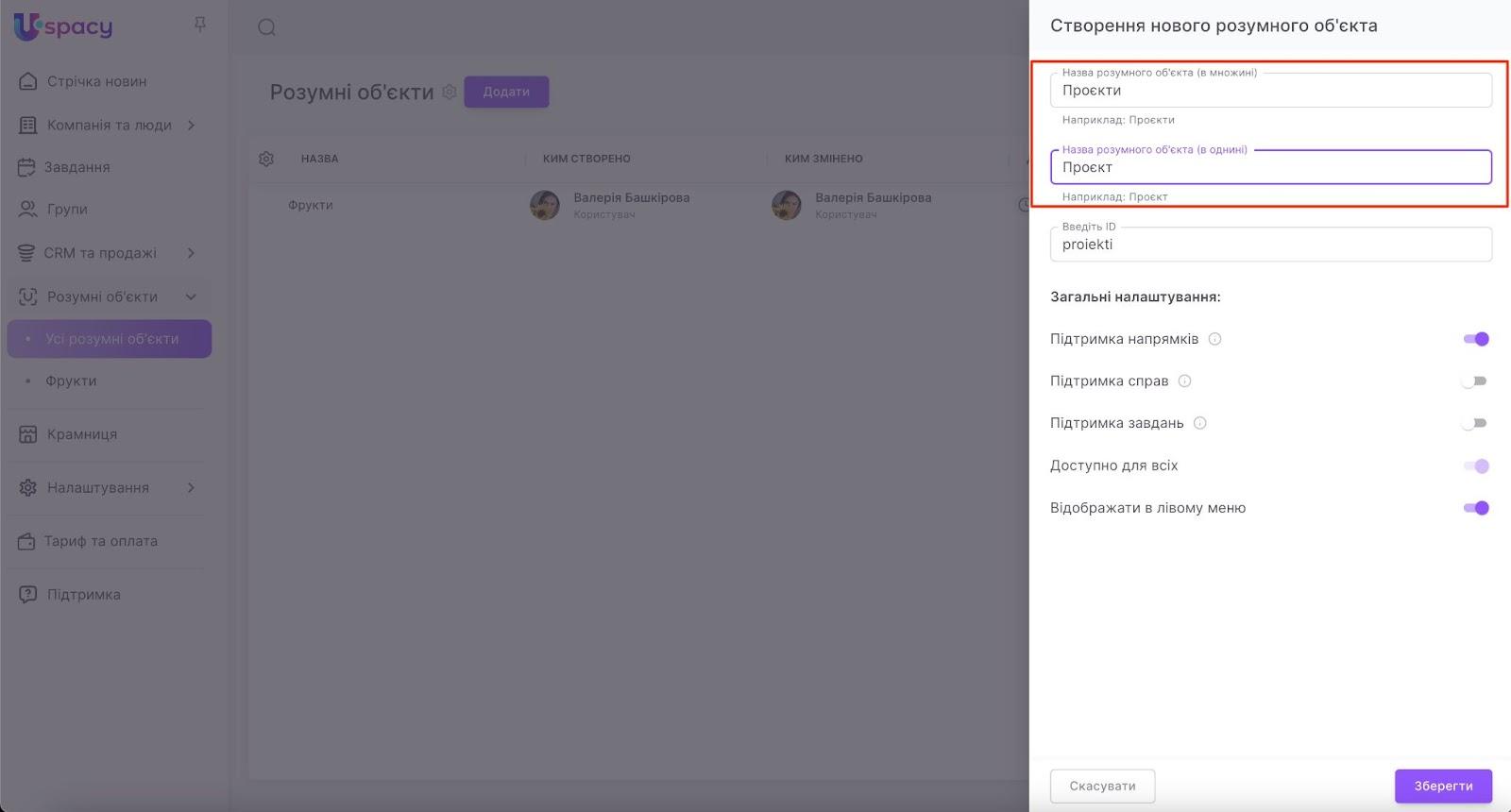1511x812 pixels.
Task: Expand Налаштування submenu chevron
Action: pos(191,488)
